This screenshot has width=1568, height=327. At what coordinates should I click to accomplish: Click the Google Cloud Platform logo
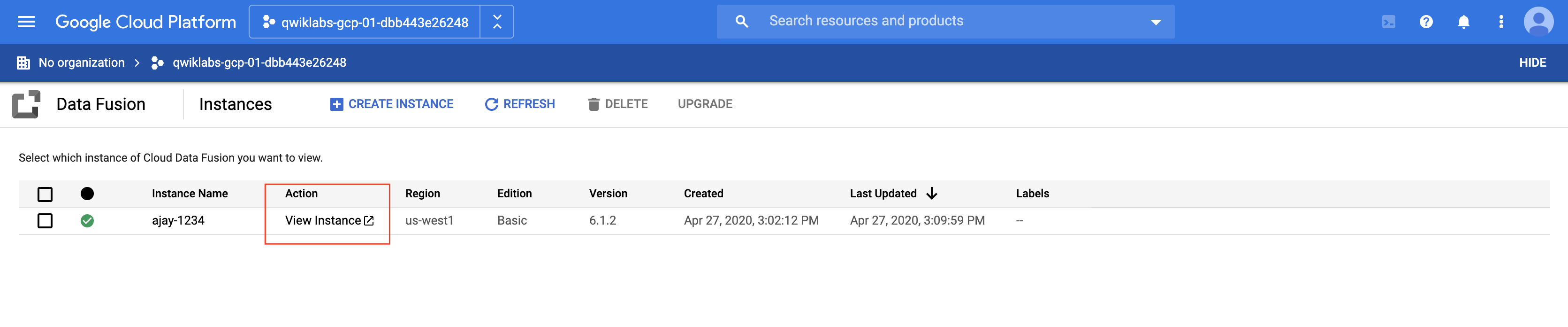point(145,22)
